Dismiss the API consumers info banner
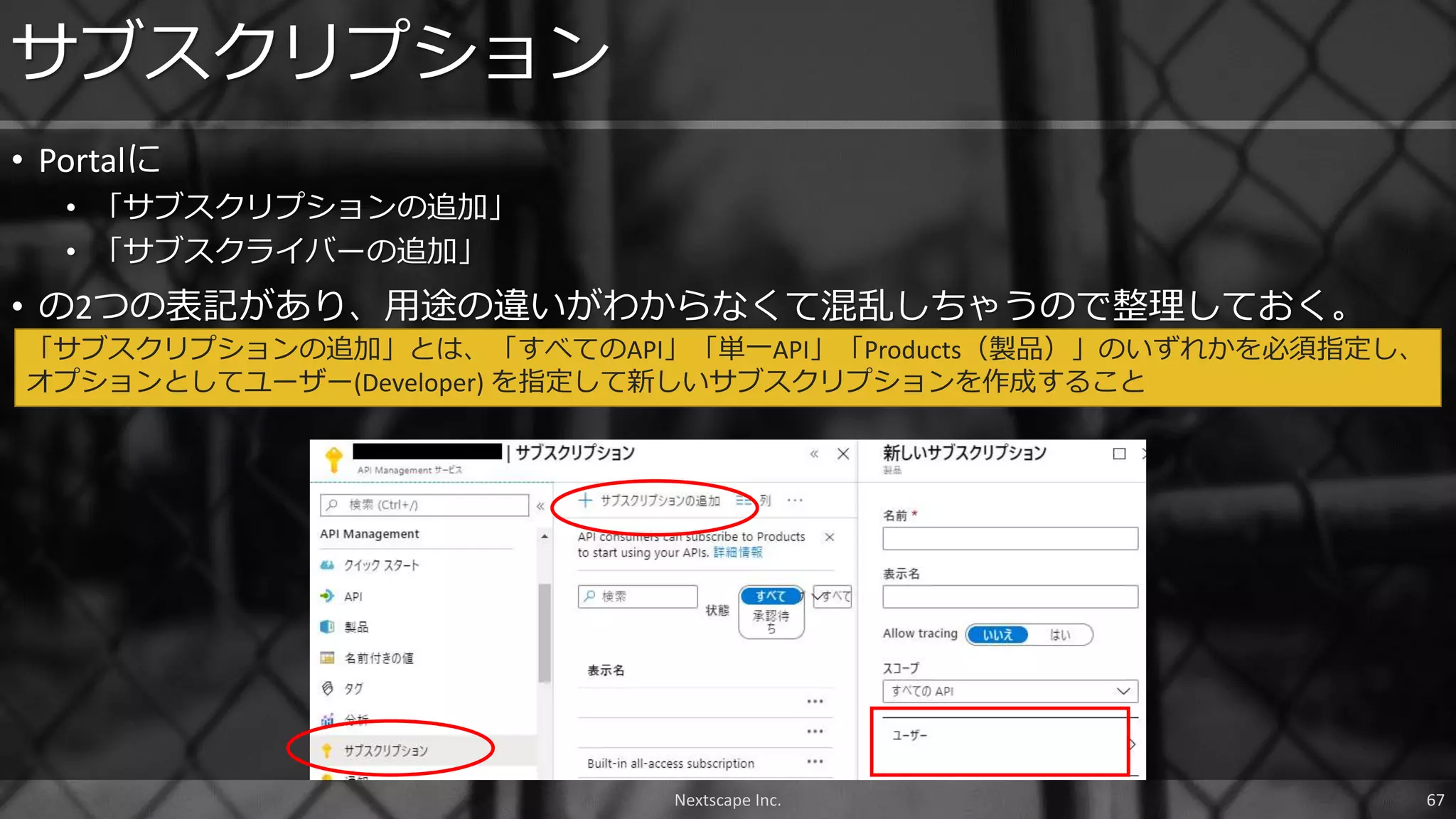This screenshot has width=1456, height=819. click(829, 537)
